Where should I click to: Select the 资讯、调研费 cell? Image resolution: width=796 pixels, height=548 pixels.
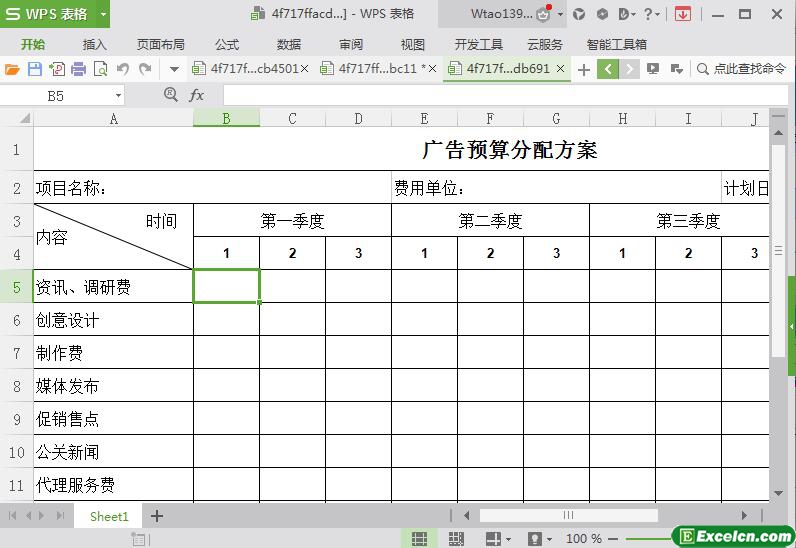114,286
